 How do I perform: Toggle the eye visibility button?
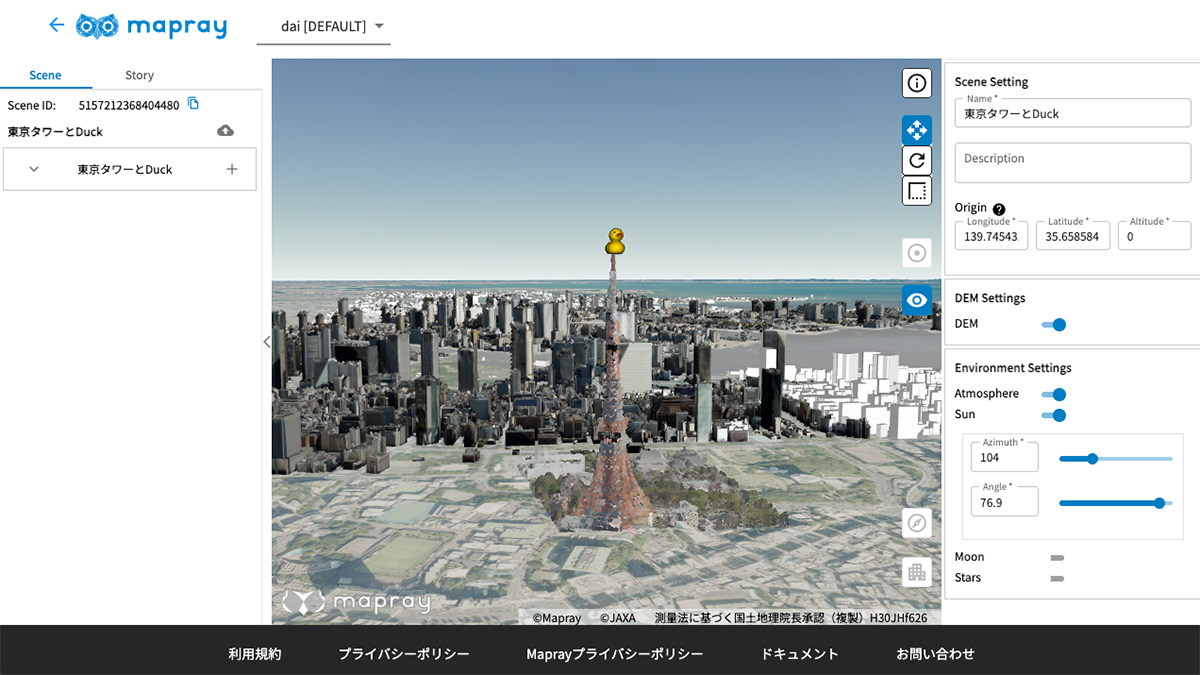[916, 300]
